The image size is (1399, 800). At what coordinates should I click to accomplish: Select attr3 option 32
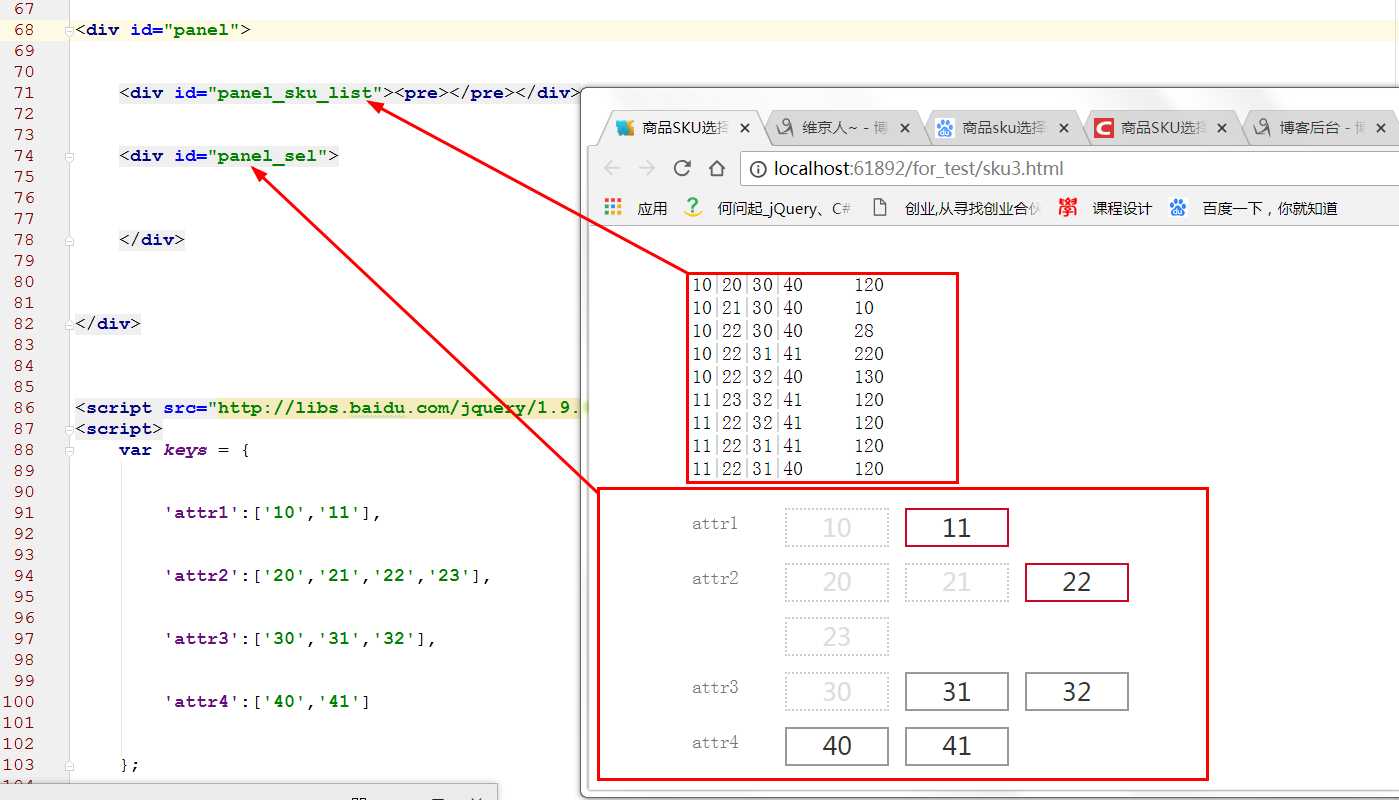1077,692
